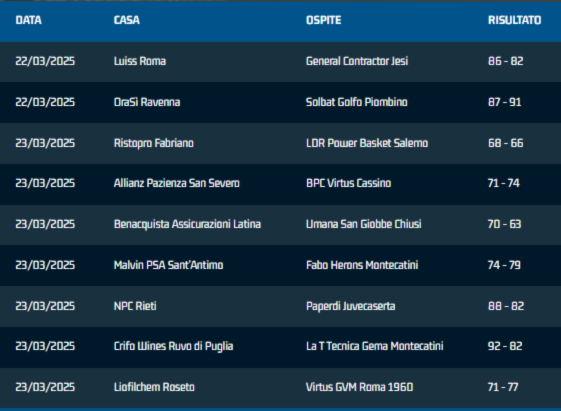Select home team Liofilchem Roseto
561x411 pixels.
coord(154,387)
